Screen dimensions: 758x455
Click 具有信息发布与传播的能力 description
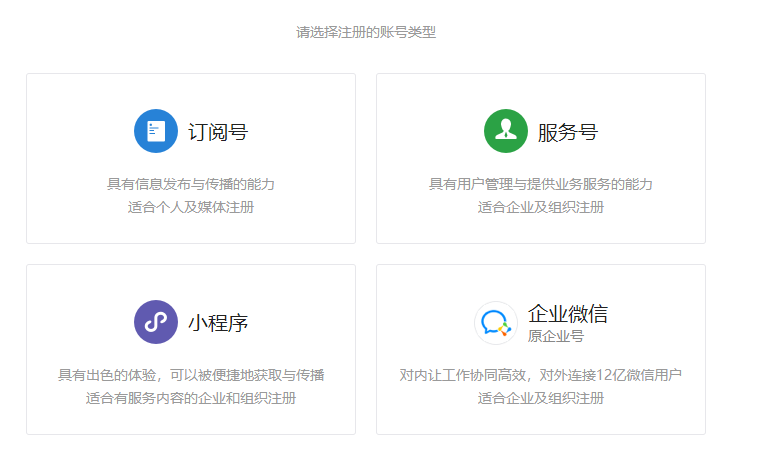[191, 184]
